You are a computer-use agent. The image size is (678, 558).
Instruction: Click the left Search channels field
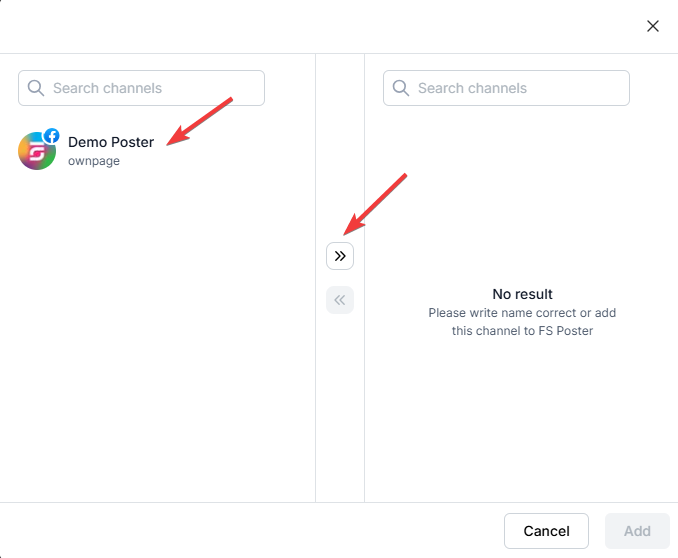(x=141, y=88)
